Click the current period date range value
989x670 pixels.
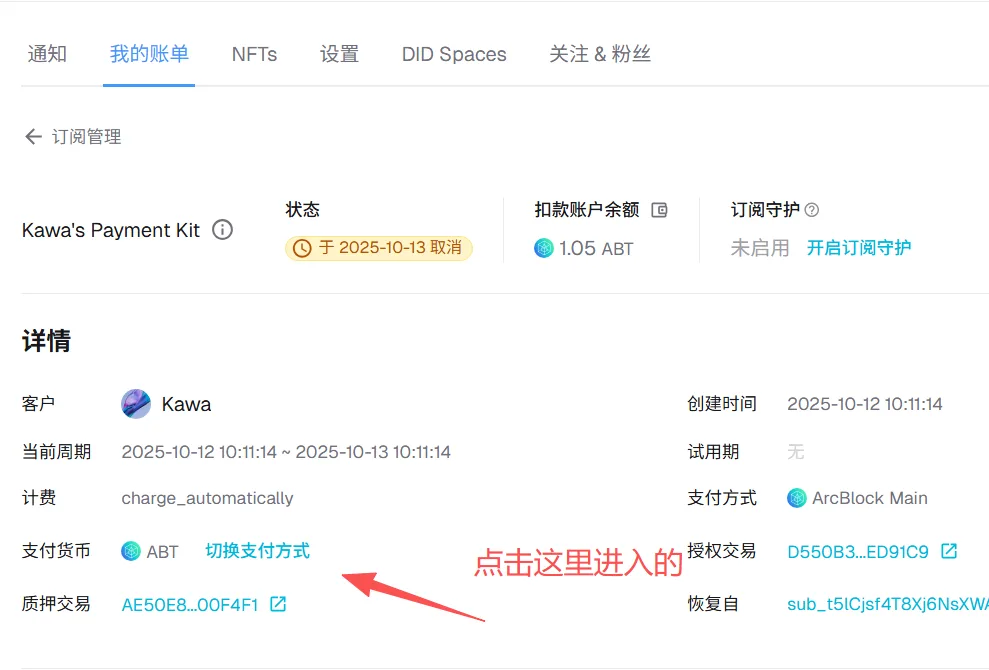286,452
